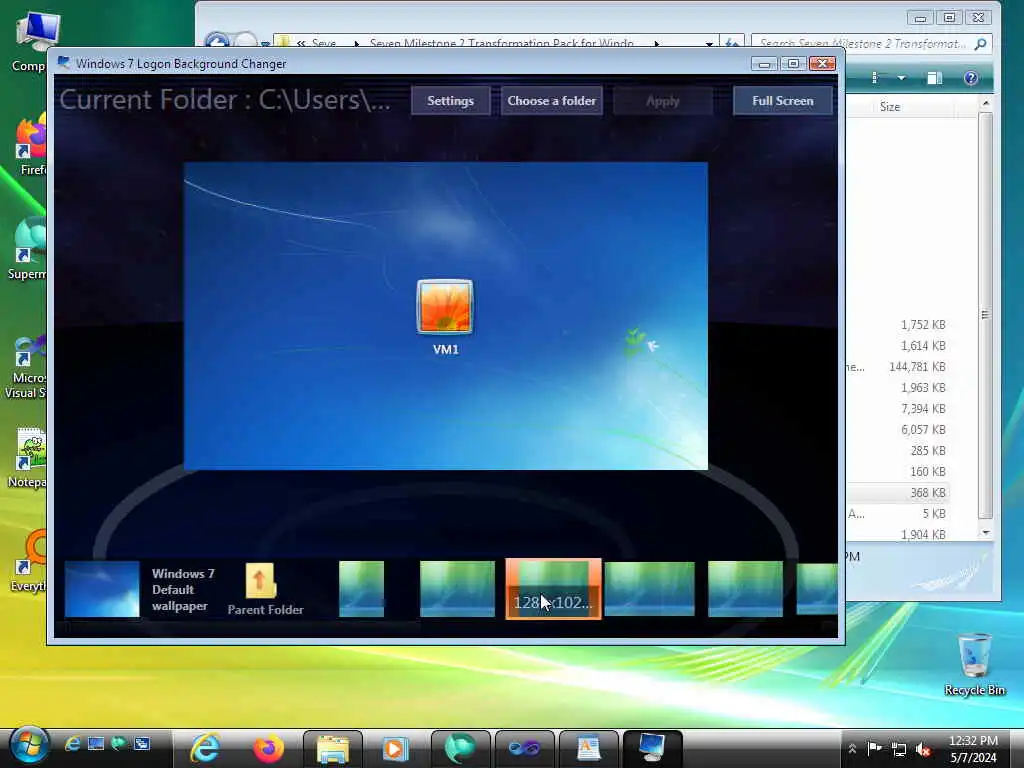Screen dimensions: 1024x768
Task: Open the Visual Studio taskbar button
Action: [524, 748]
